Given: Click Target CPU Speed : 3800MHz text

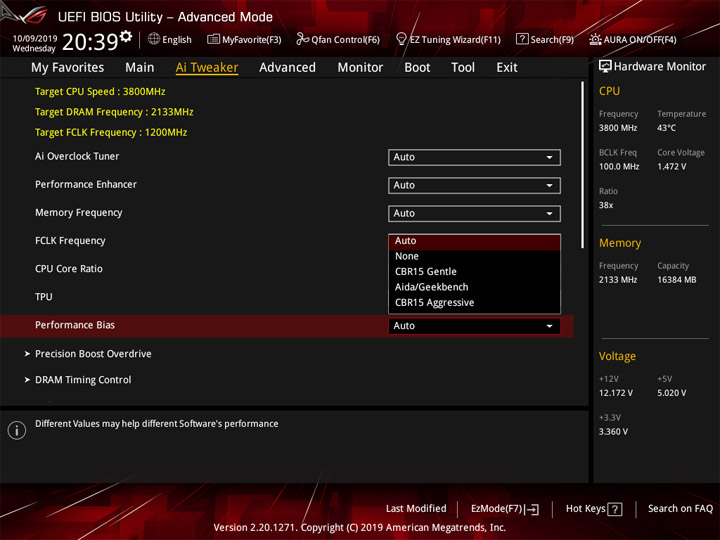Looking at the screenshot, I should (x=100, y=92).
